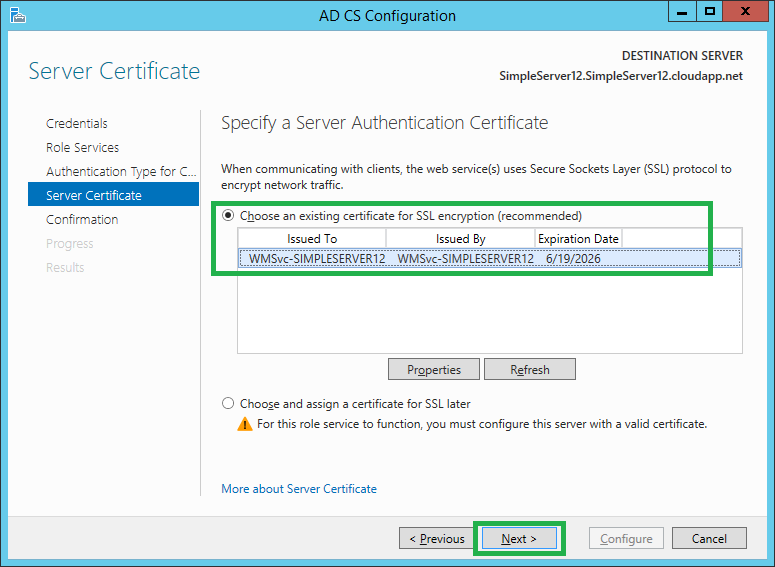The width and height of the screenshot is (775, 567).
Task: Select 'Choose an existing certificate' radio button
Action: click(229, 215)
